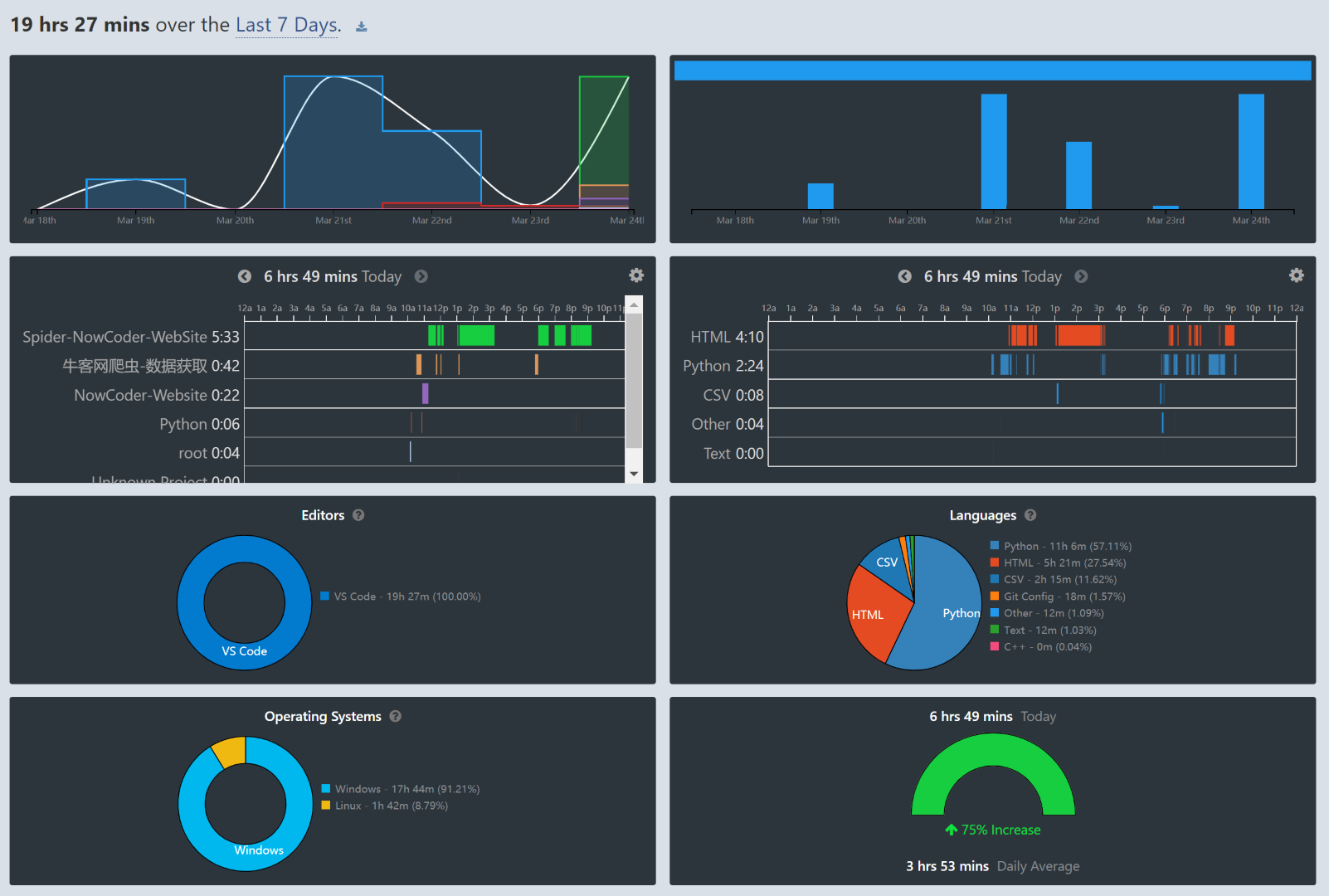Click the green gauge arc for today
Screen dimensions: 1329x896
click(x=993, y=751)
